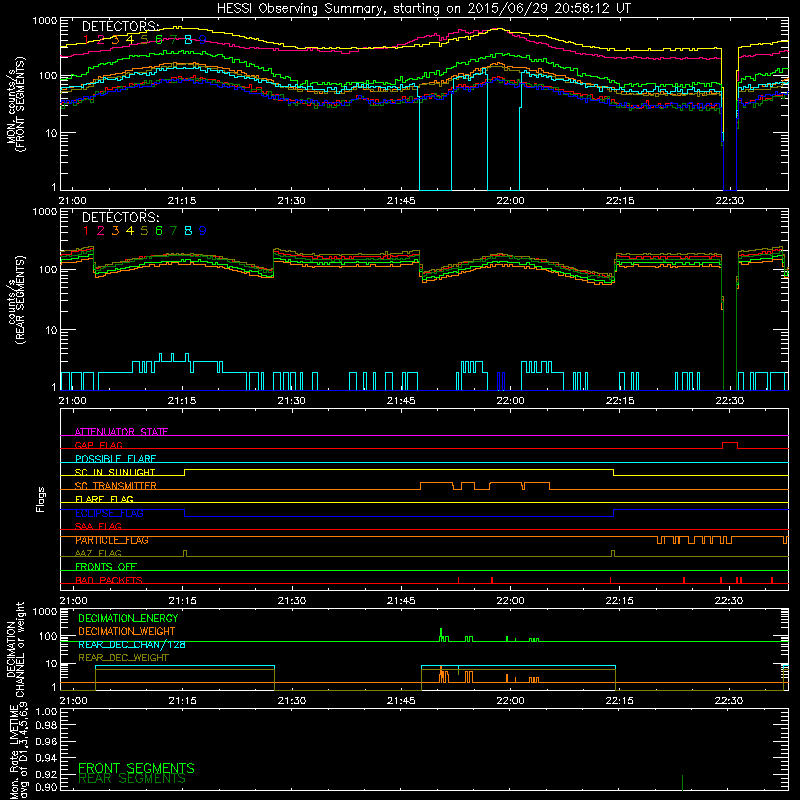Viewport: 800px width, 800px height.
Task: Click the 22:00 tick label under the front segments plot
Action: [x=511, y=201]
